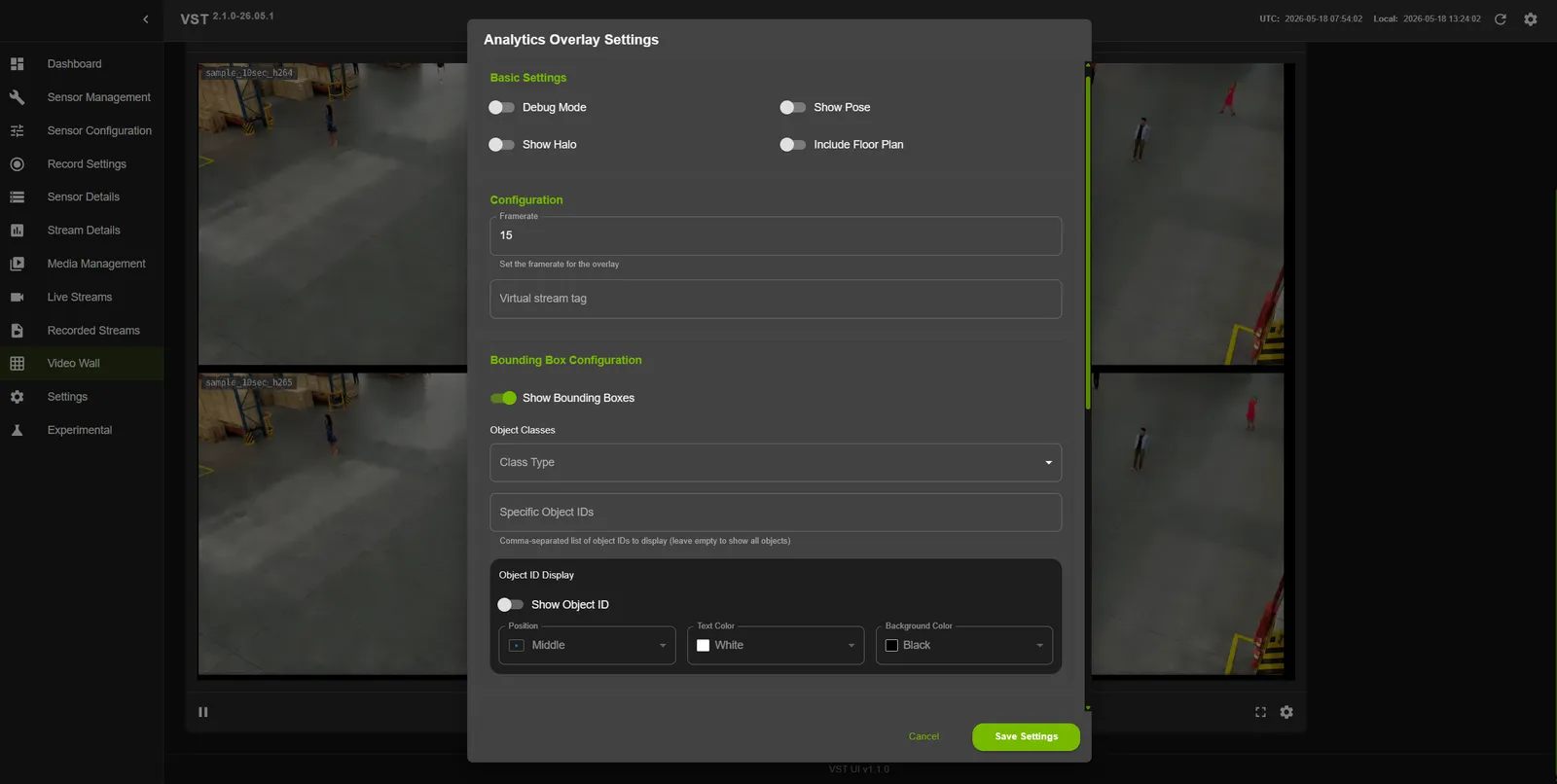Turn on the Show Halo toggle
Image resolution: width=1557 pixels, height=784 pixels.
[502, 145]
